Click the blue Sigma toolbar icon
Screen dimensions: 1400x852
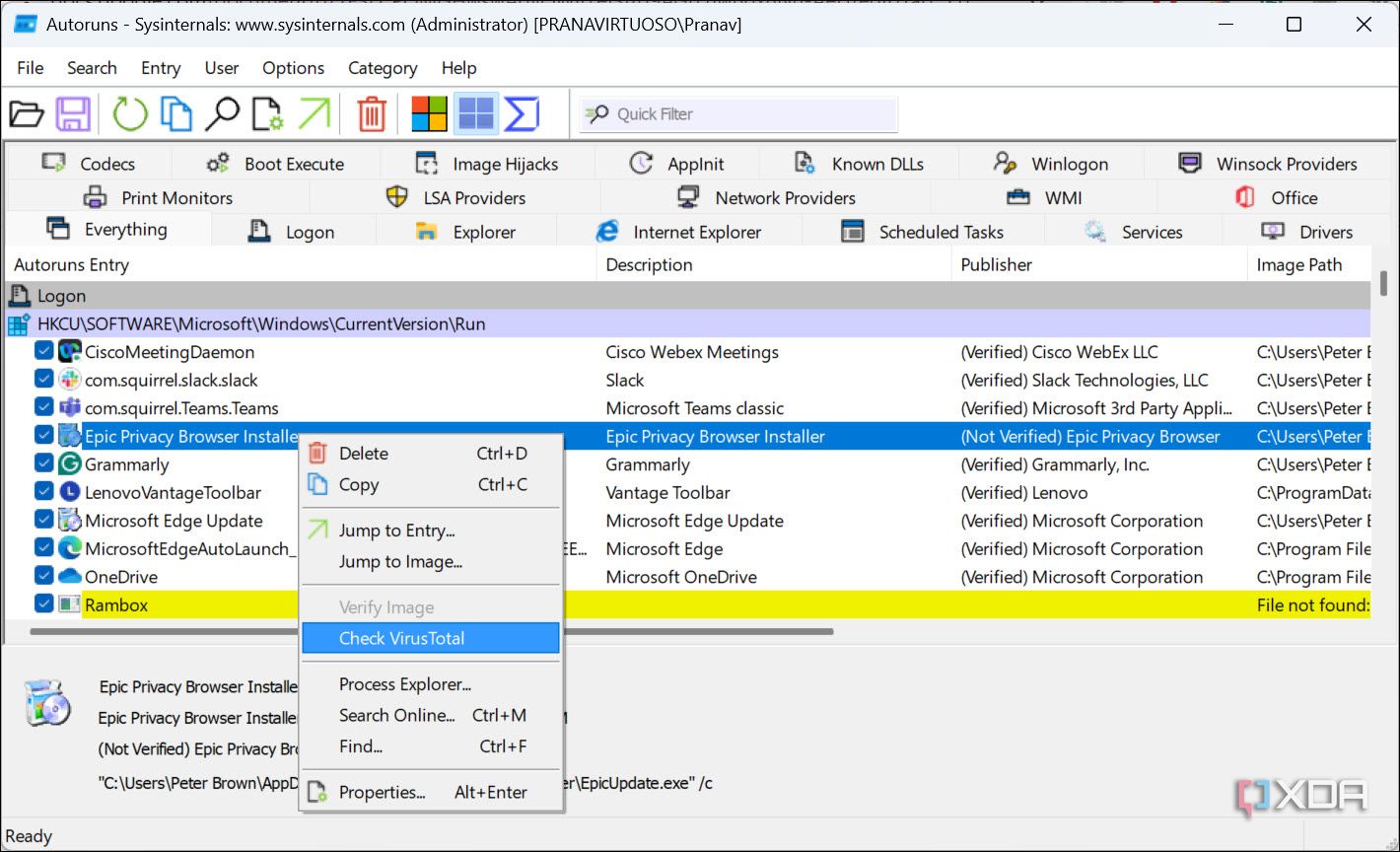tap(522, 114)
